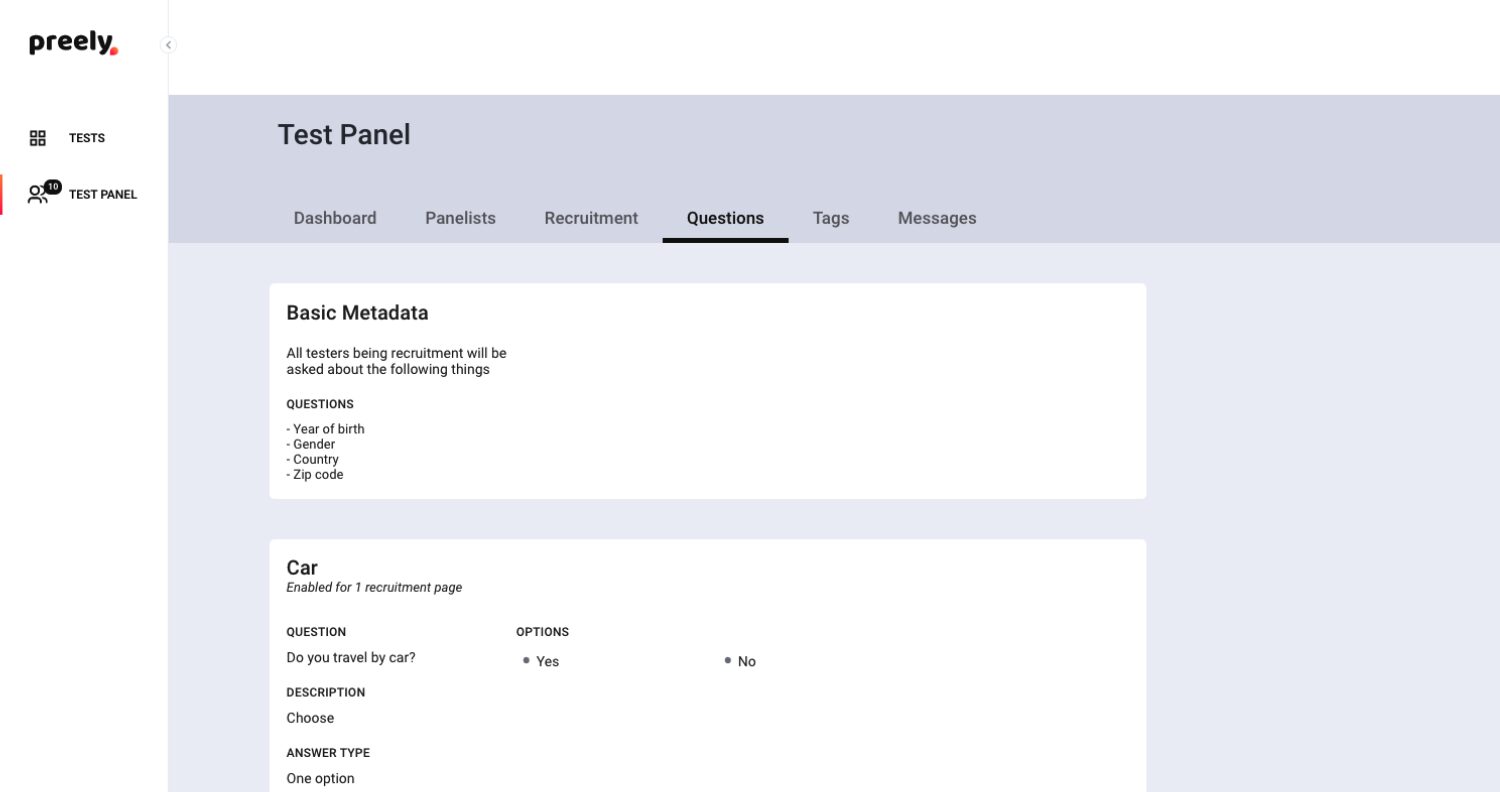Screen dimensions: 1500x792
Task: Switch to the Panelists tab
Action: (x=460, y=218)
